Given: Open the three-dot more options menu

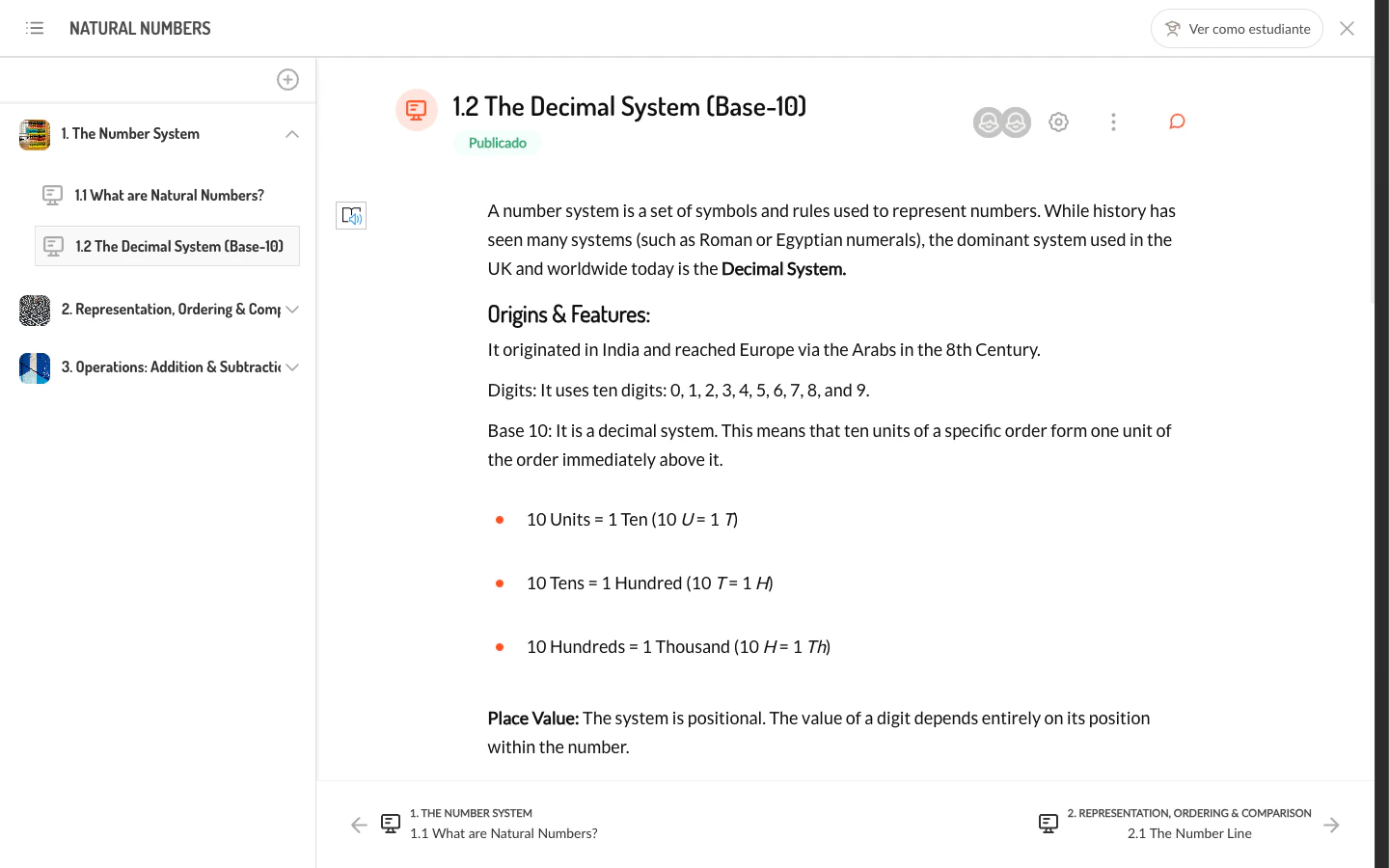Looking at the screenshot, I should coord(1113,122).
